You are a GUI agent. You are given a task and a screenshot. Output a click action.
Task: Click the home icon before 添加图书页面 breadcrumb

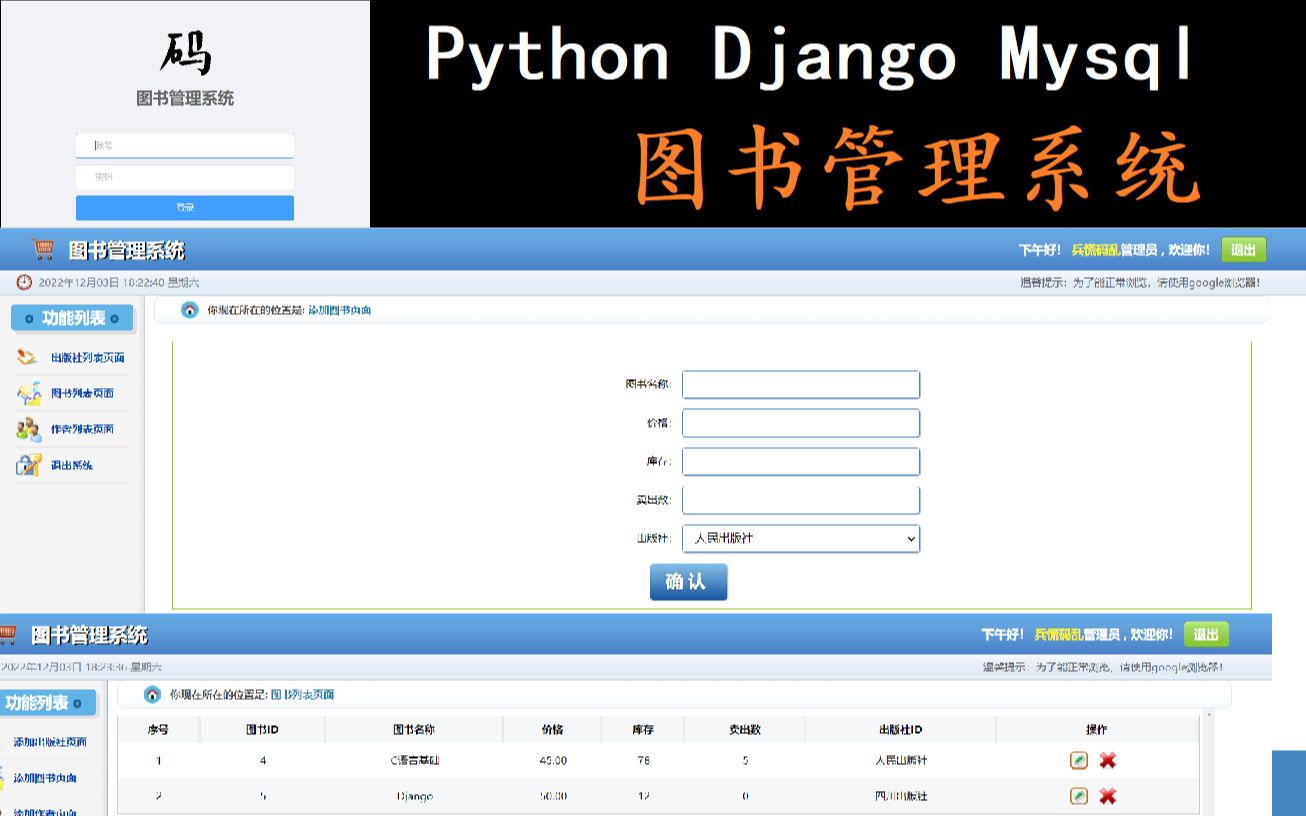tap(190, 310)
